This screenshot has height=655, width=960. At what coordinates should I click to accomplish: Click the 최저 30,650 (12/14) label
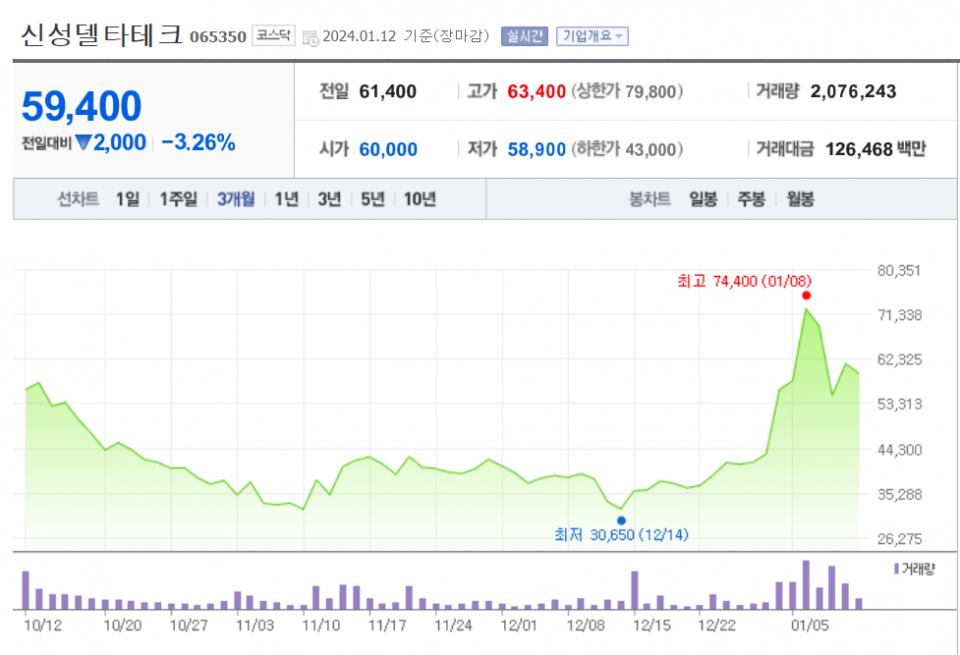(x=621, y=535)
